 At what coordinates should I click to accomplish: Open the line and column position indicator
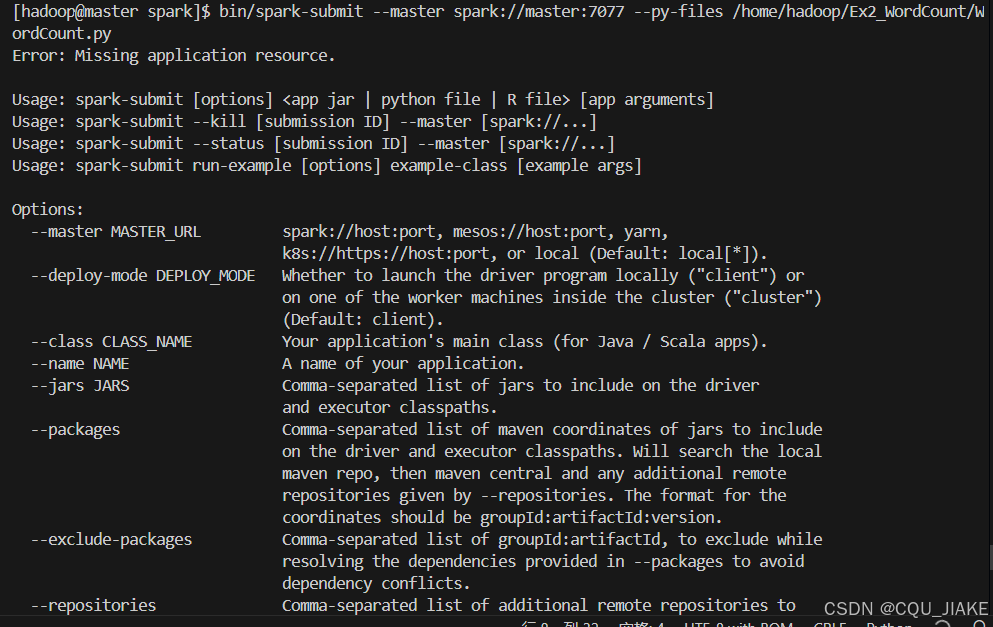560,625
